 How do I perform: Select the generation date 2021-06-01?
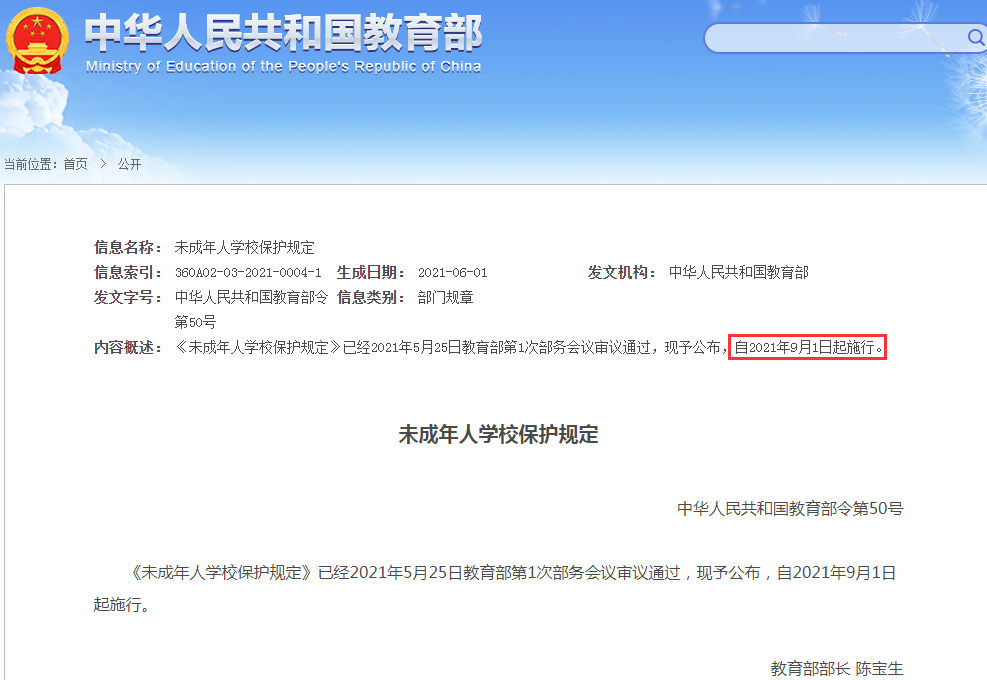(453, 273)
